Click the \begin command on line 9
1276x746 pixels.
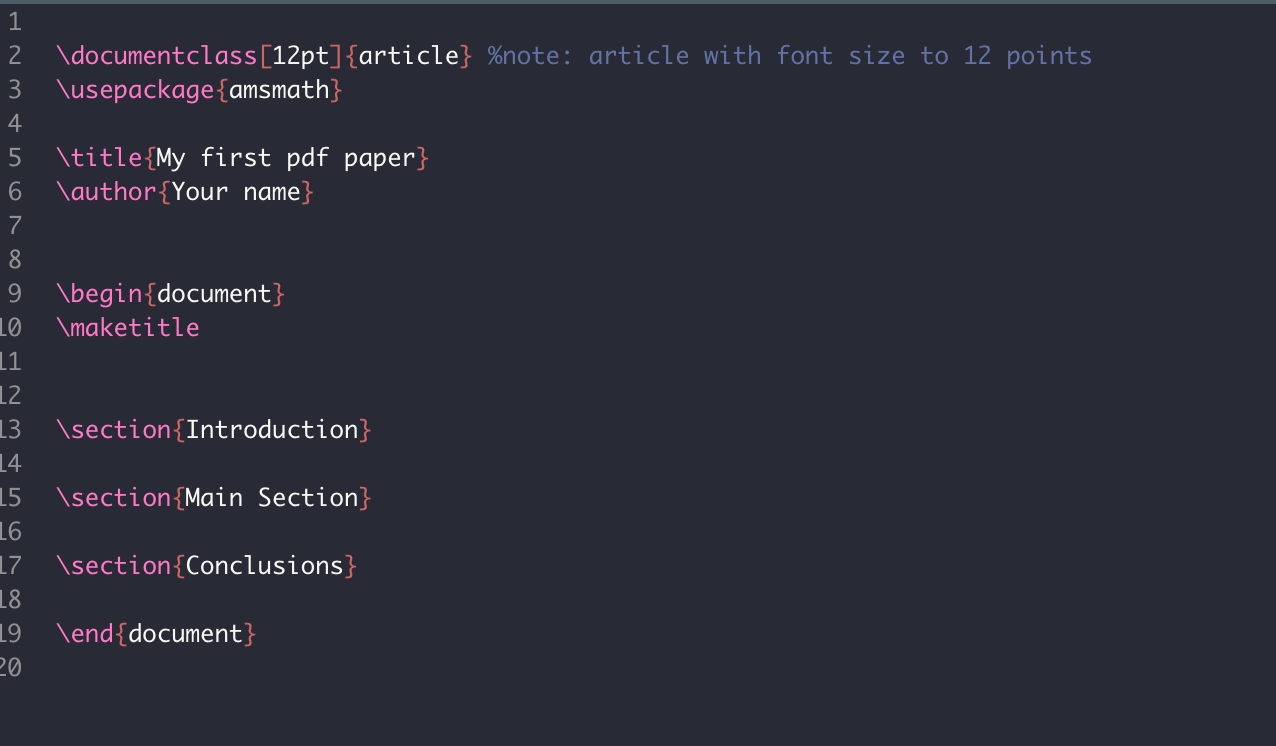[x=99, y=294]
